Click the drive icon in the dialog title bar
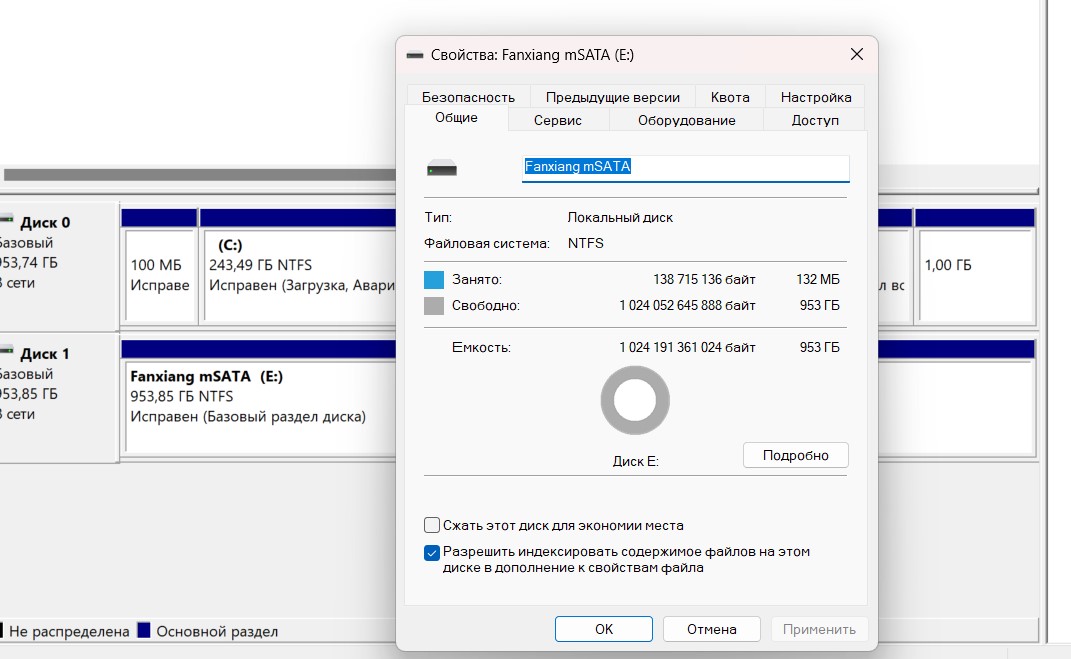The image size is (1071, 659). pos(415,55)
